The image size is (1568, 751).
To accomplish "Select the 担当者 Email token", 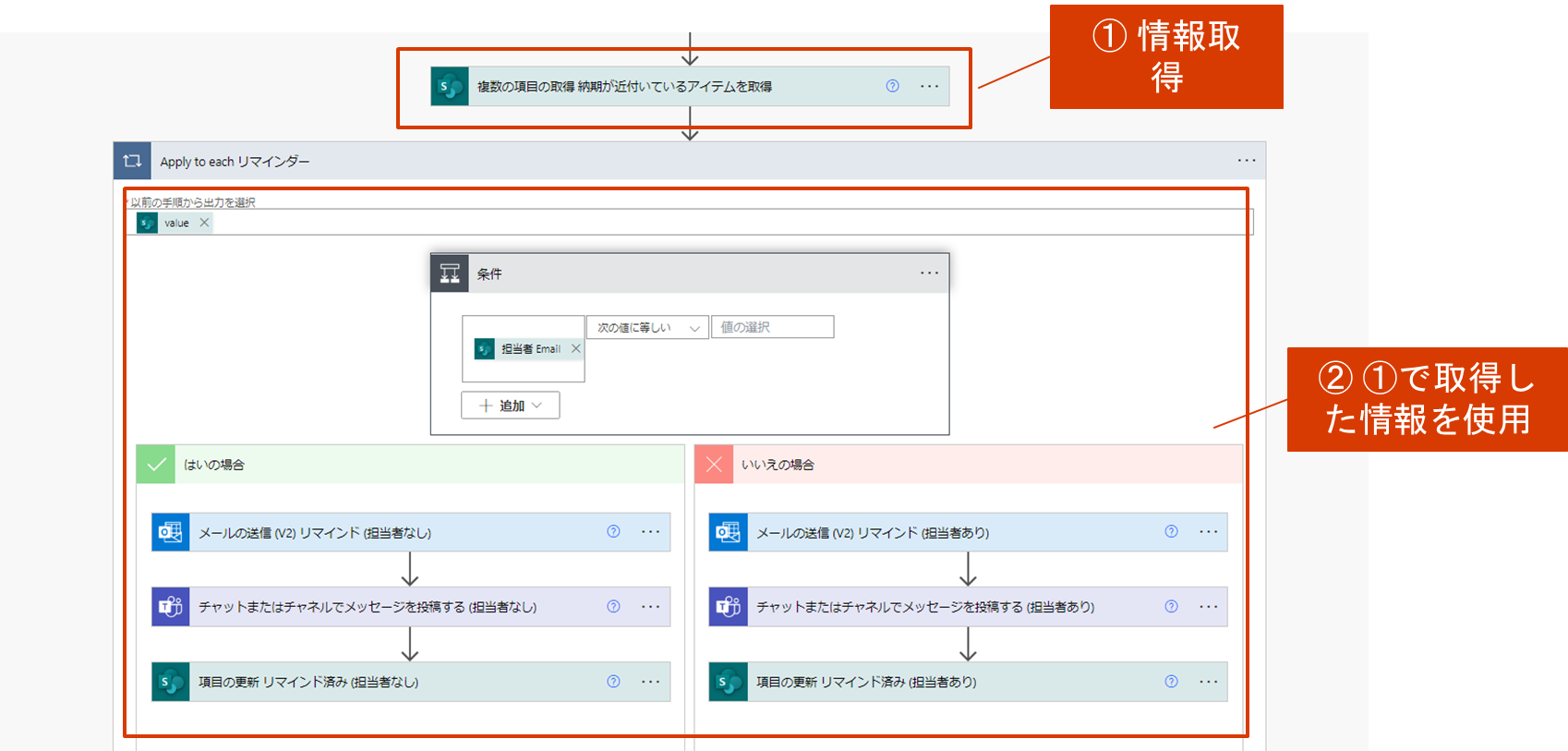I will 530,349.
